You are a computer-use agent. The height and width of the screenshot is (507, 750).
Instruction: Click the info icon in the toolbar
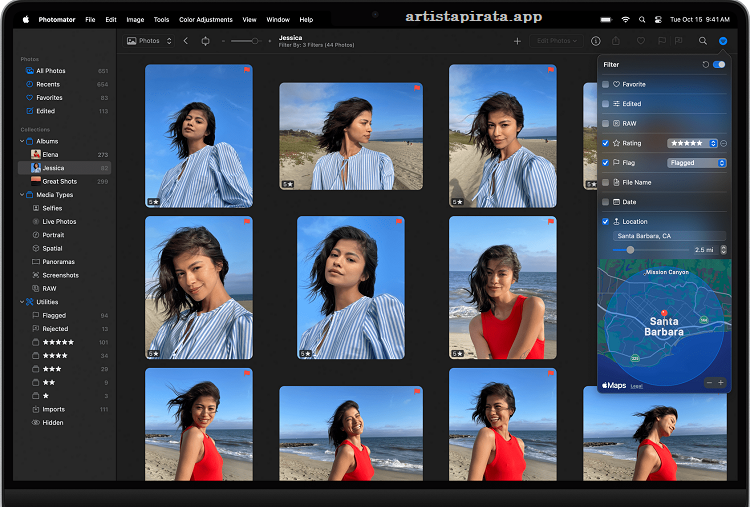pyautogui.click(x=596, y=41)
